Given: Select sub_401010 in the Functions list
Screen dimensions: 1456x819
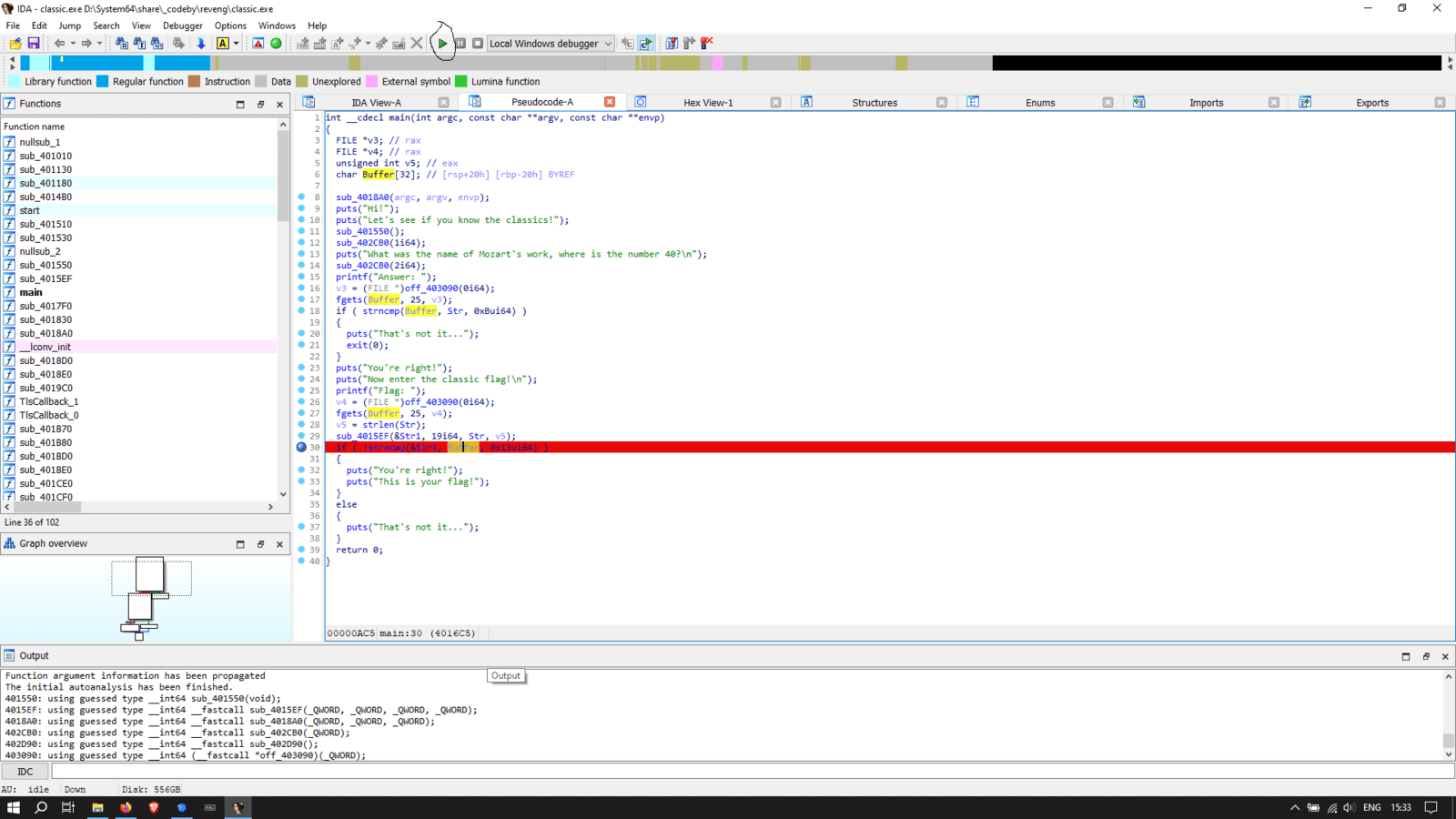Looking at the screenshot, I should click(x=138, y=156).
